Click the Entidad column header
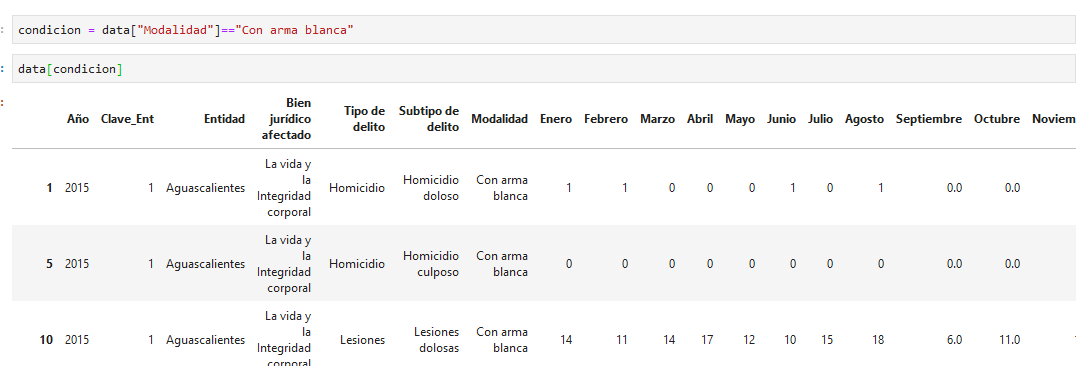 pyautogui.click(x=224, y=119)
